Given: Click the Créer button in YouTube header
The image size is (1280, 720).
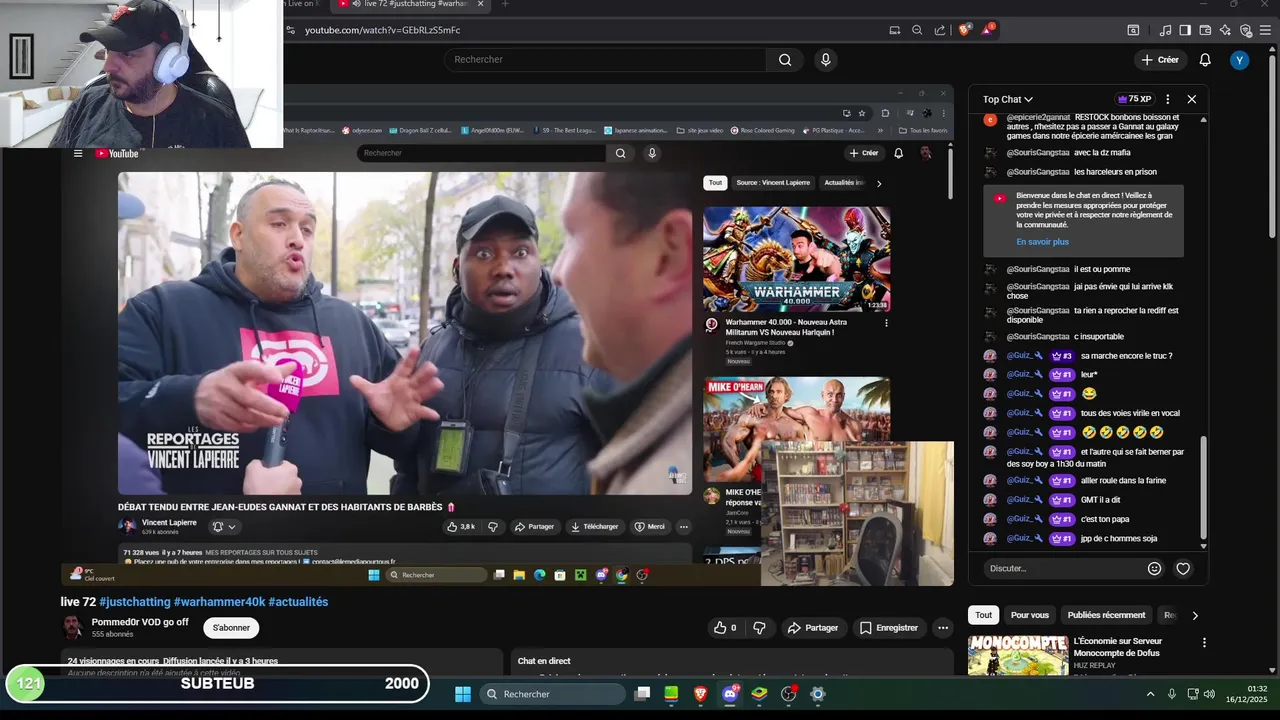Looking at the screenshot, I should click(x=1159, y=60).
